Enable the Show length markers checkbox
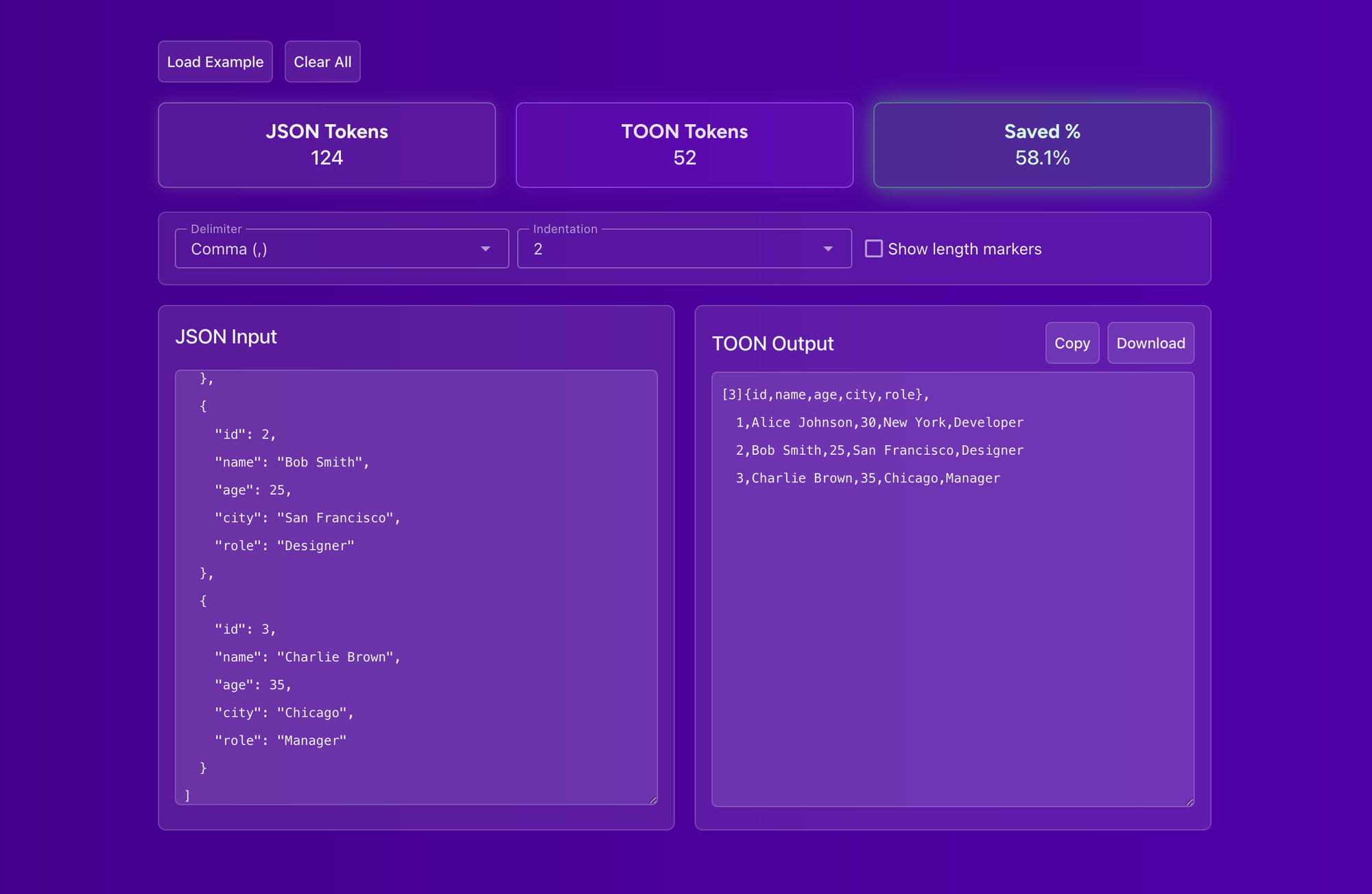 click(873, 248)
